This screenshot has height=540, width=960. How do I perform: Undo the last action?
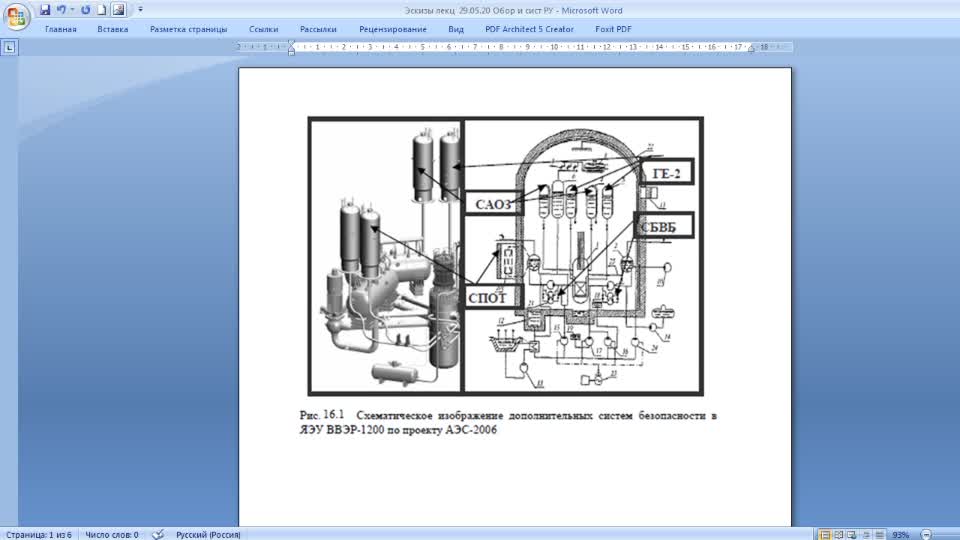[x=61, y=10]
